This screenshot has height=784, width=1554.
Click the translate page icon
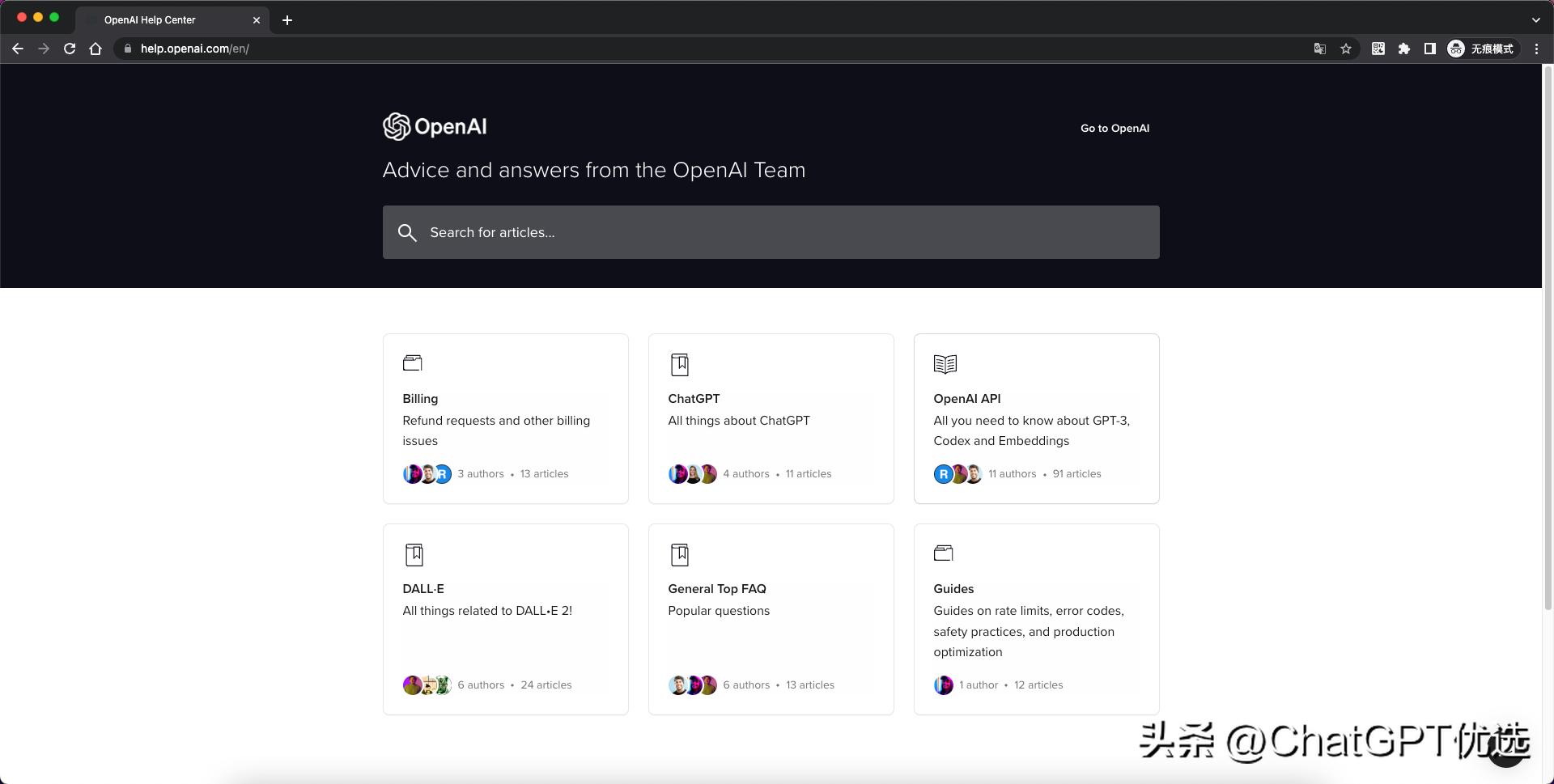point(1320,49)
